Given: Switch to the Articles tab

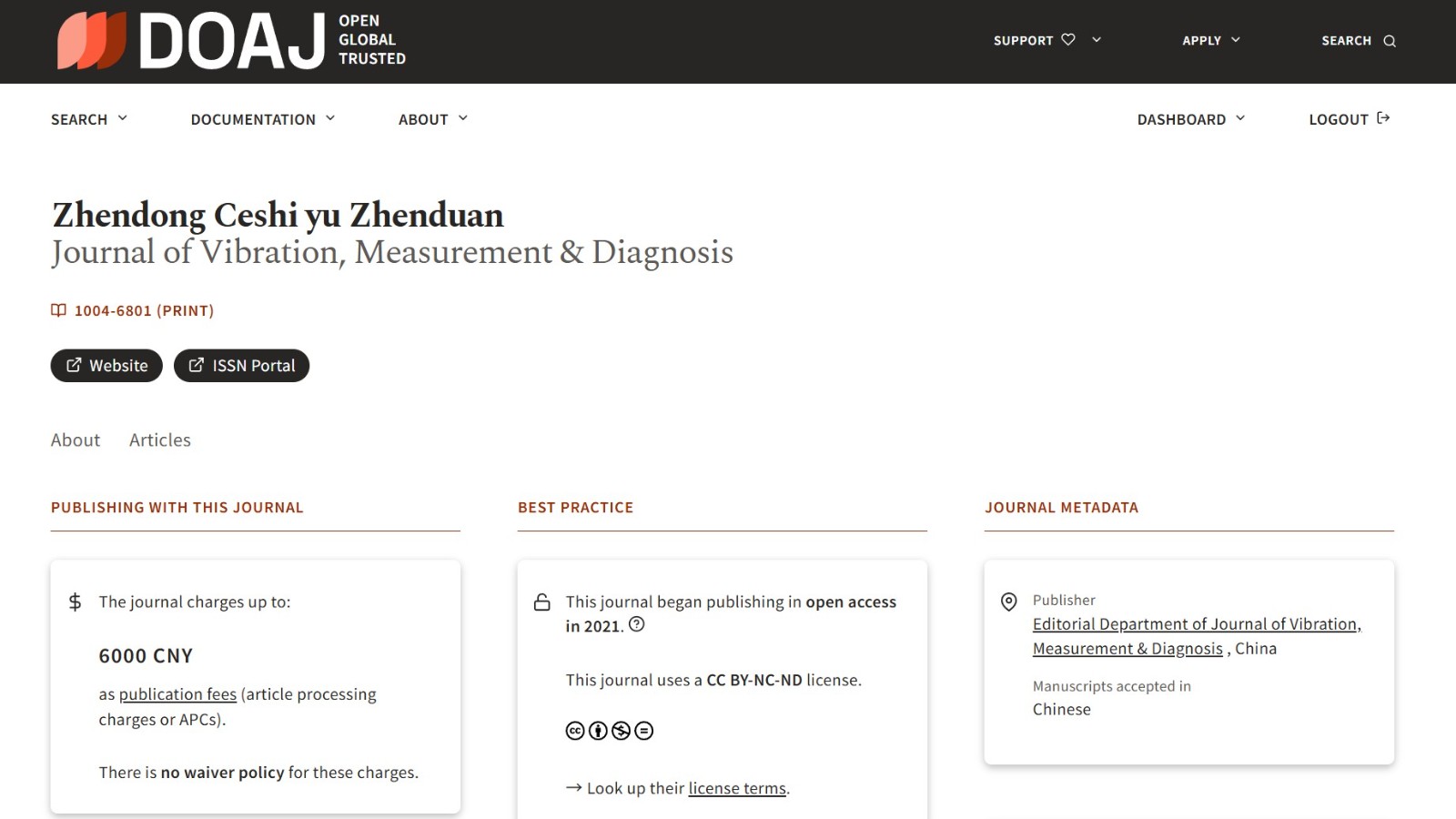Looking at the screenshot, I should coord(160,440).
